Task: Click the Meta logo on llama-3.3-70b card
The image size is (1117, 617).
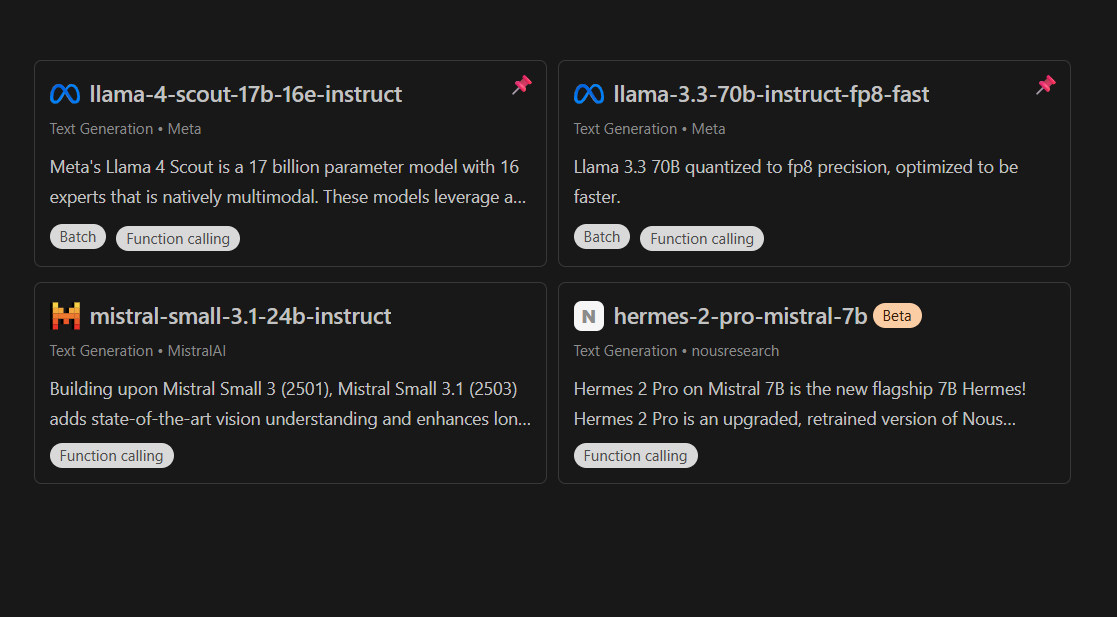Action: click(x=589, y=94)
